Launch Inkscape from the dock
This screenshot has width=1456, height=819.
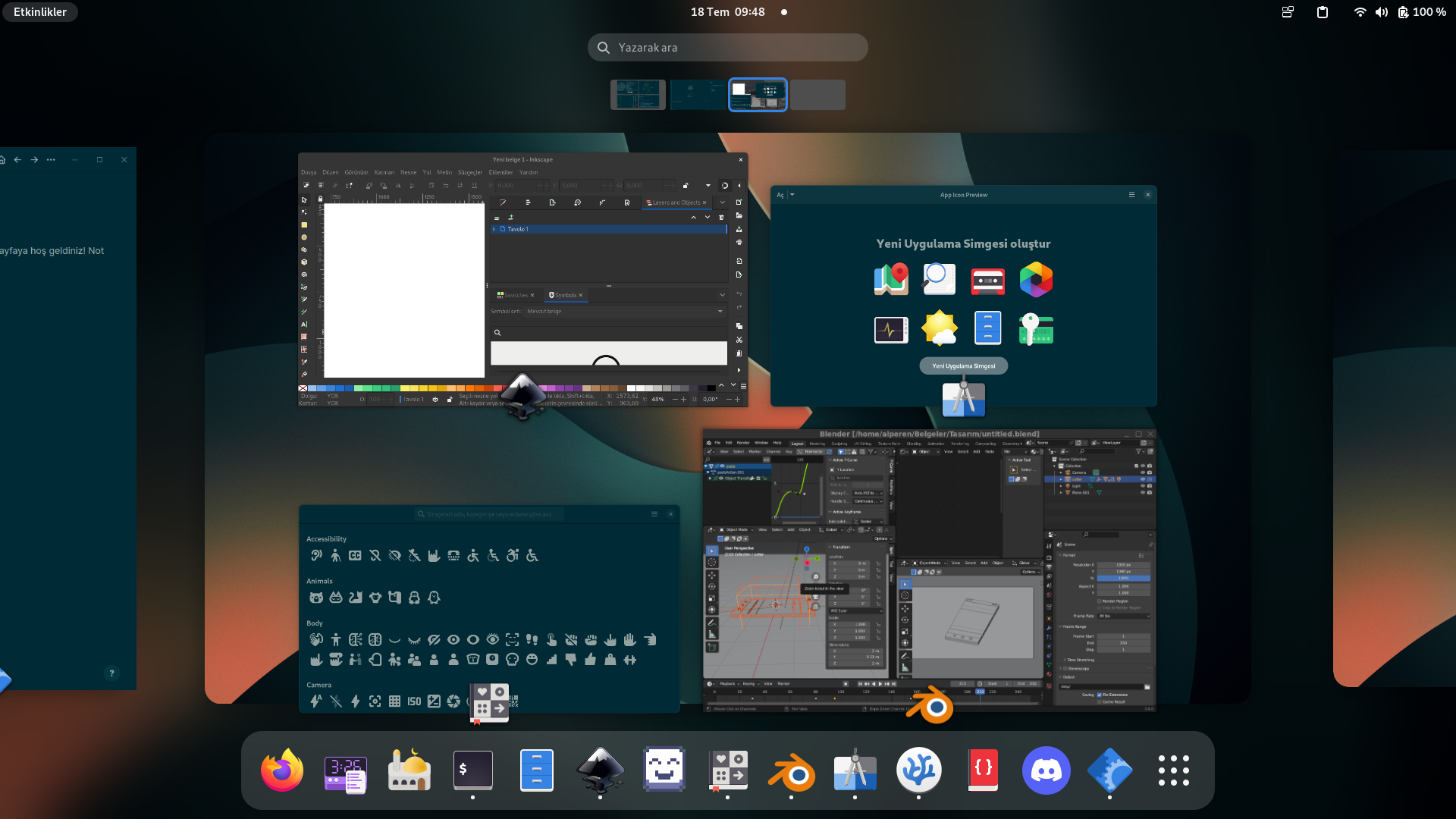pos(600,770)
